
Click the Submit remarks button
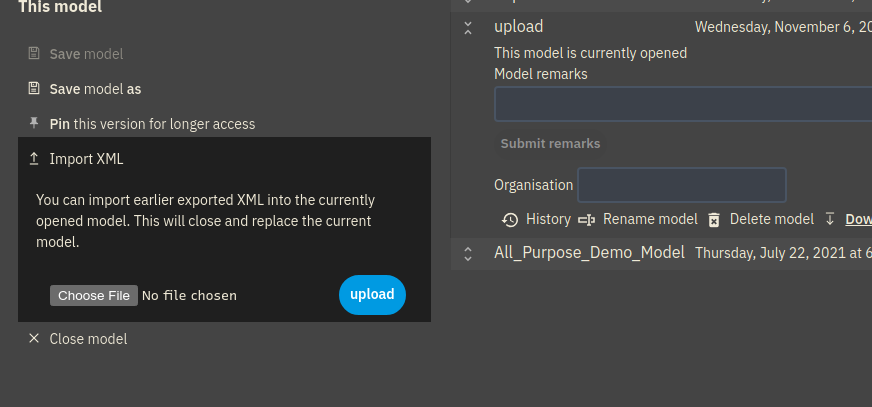[550, 143]
